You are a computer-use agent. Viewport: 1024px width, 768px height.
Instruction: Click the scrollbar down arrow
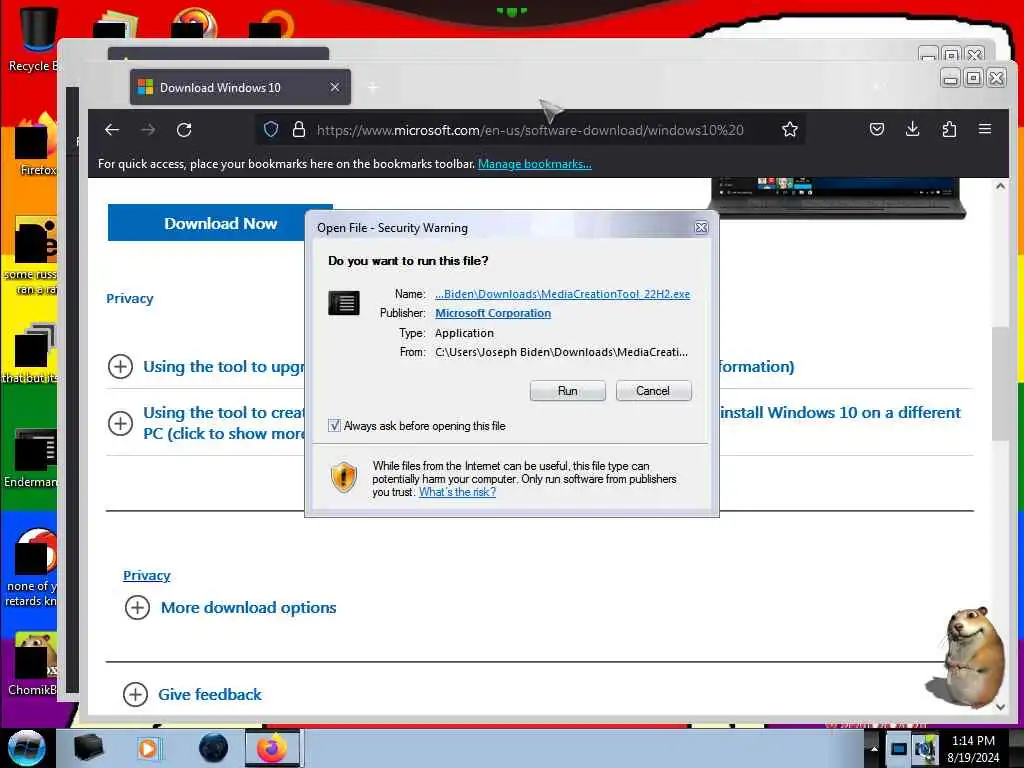[1000, 707]
